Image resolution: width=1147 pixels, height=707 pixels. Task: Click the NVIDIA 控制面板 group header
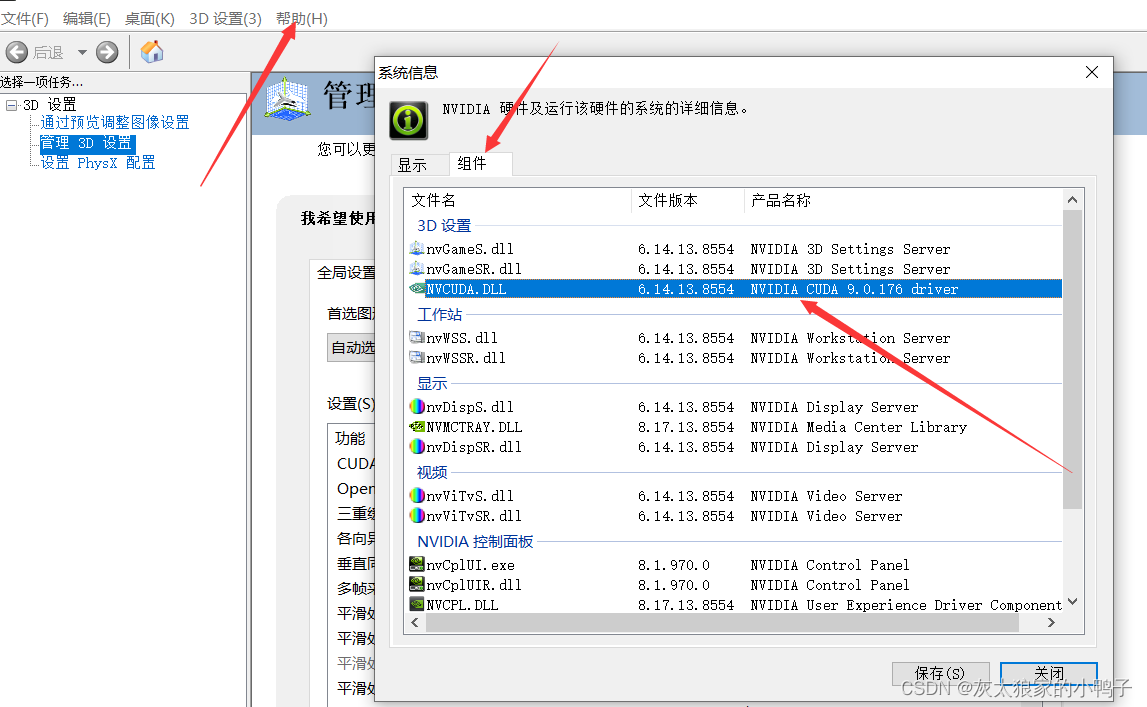point(475,541)
